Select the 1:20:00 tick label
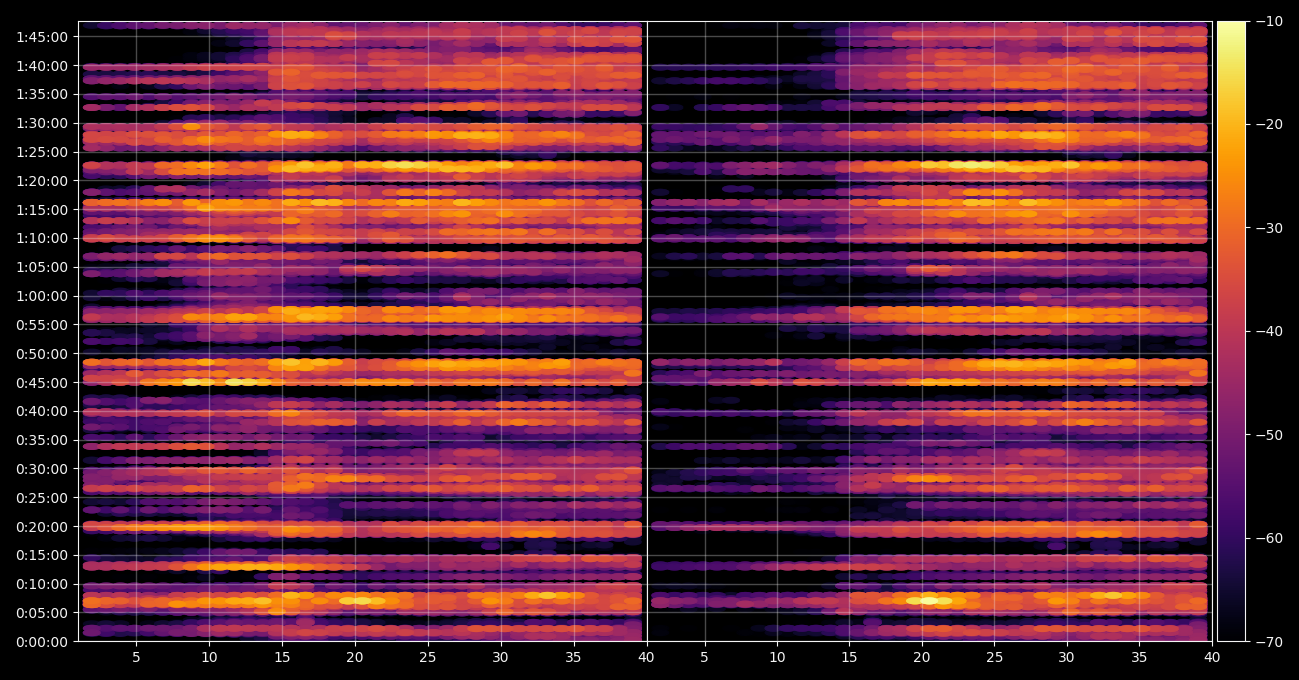Image resolution: width=1299 pixels, height=680 pixels. point(43,181)
